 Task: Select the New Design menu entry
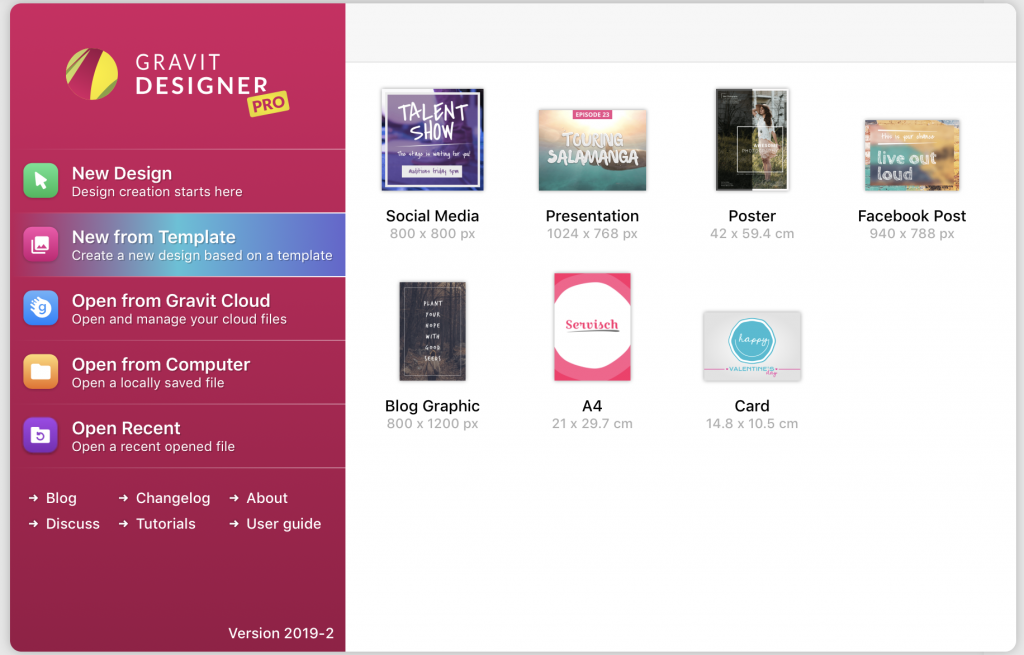coord(178,181)
